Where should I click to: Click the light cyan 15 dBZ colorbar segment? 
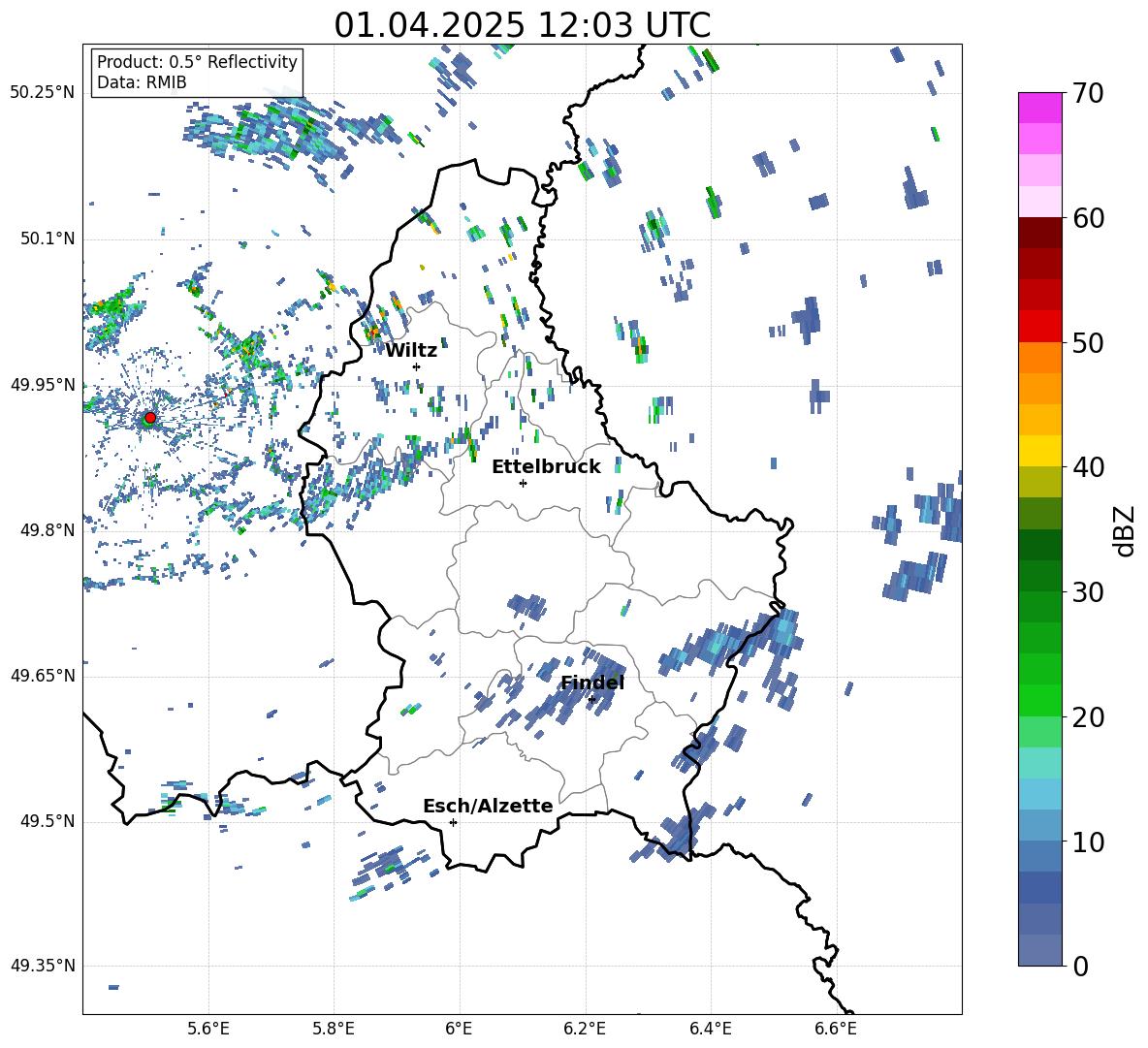[x=1040, y=763]
